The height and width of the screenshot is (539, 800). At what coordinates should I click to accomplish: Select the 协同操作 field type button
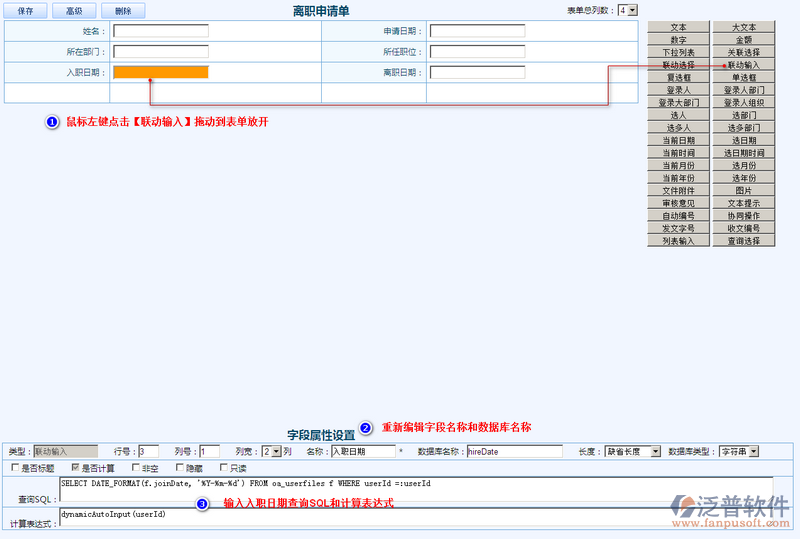[744, 216]
